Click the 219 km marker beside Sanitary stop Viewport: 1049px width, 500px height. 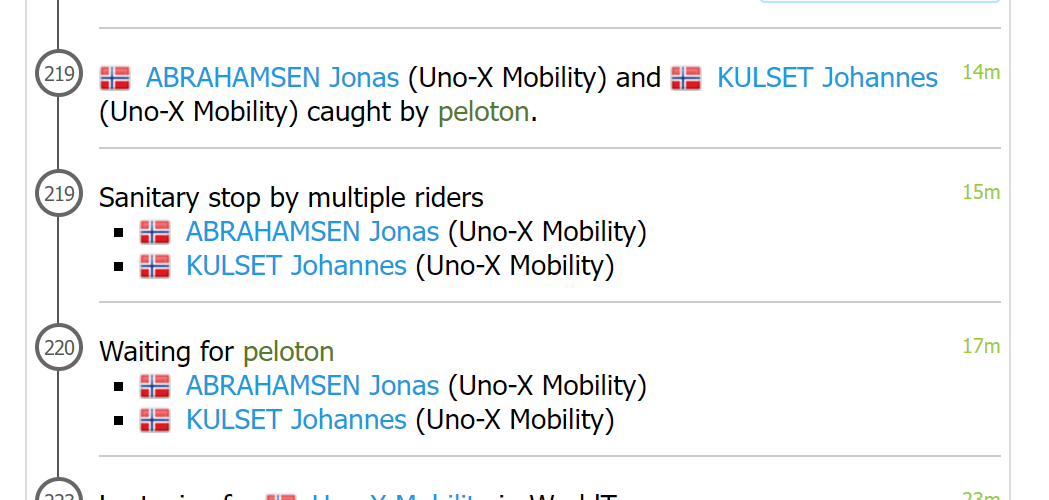tap(60, 193)
